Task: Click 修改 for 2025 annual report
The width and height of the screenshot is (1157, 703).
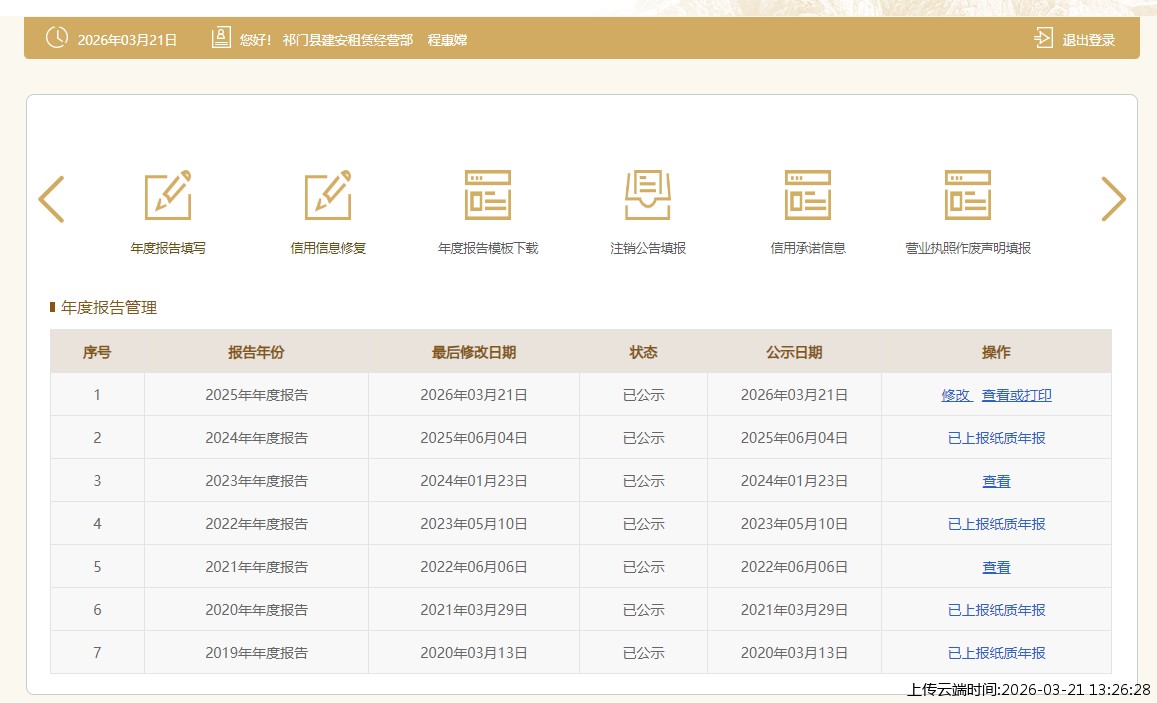Action: click(956, 395)
